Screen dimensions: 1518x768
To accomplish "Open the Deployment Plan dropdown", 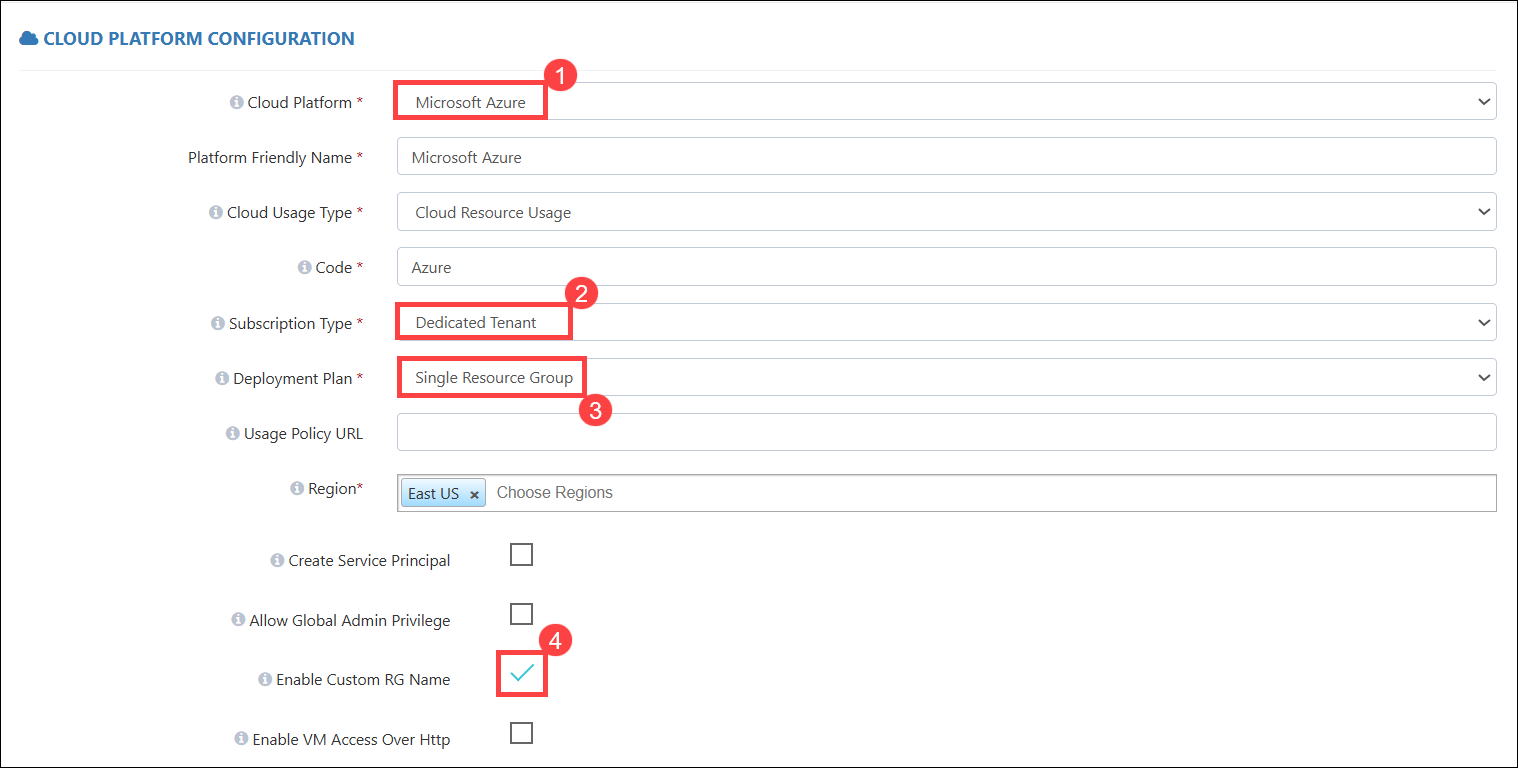I will click(946, 378).
